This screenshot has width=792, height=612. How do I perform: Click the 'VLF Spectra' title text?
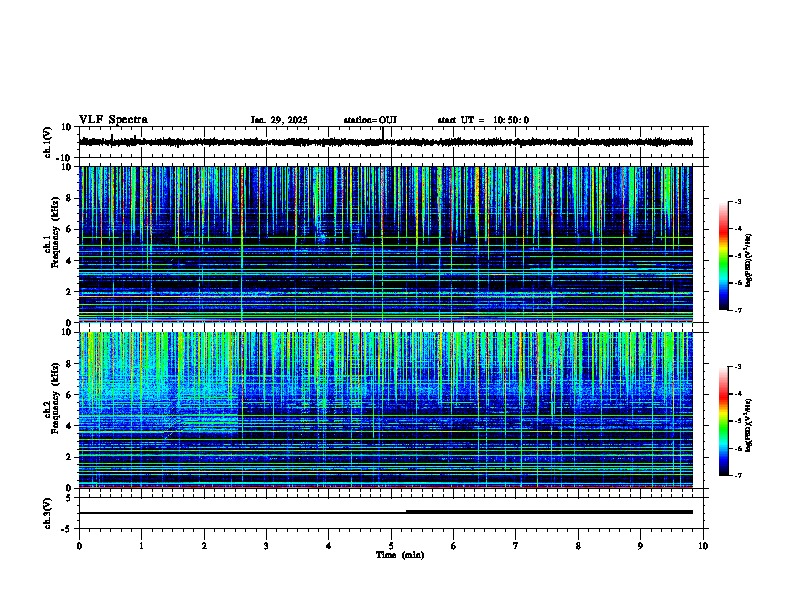tap(113, 120)
